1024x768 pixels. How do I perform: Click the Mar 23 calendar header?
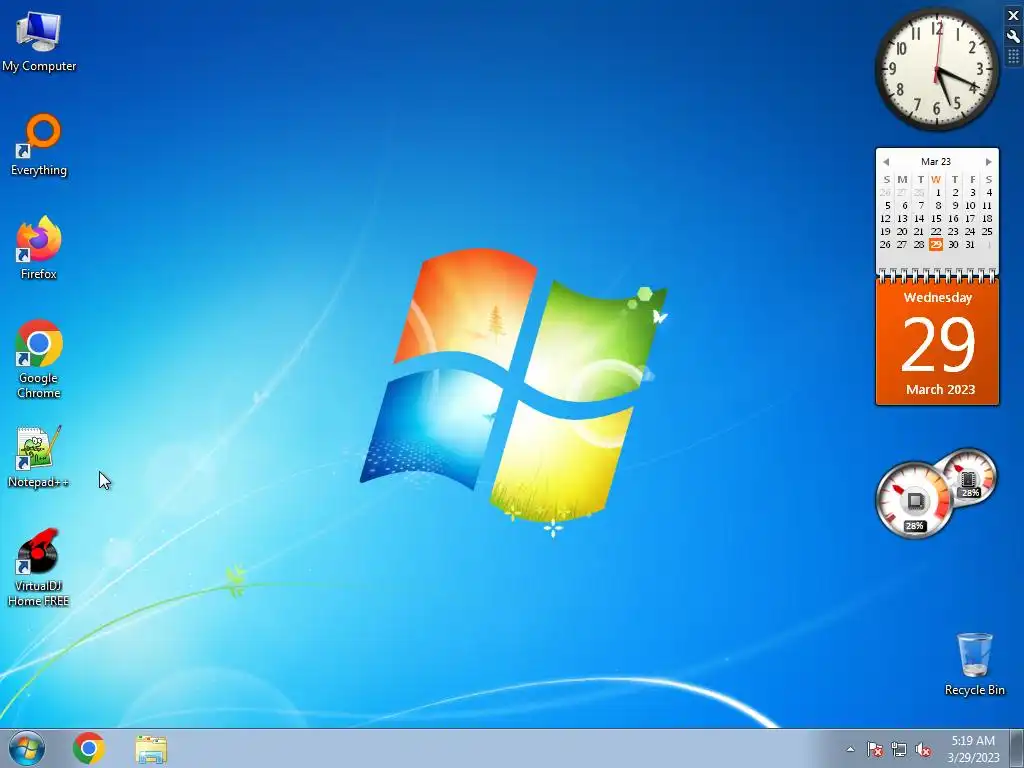coord(936,161)
